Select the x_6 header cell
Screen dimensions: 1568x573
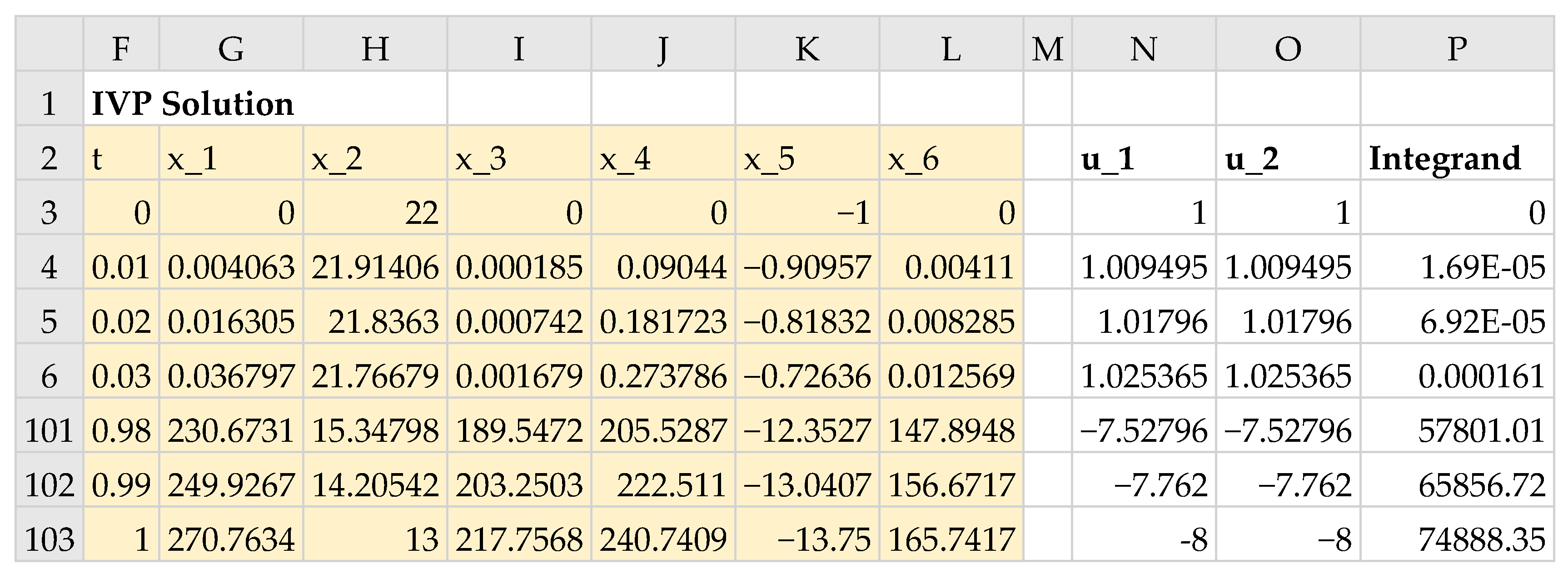point(951,159)
